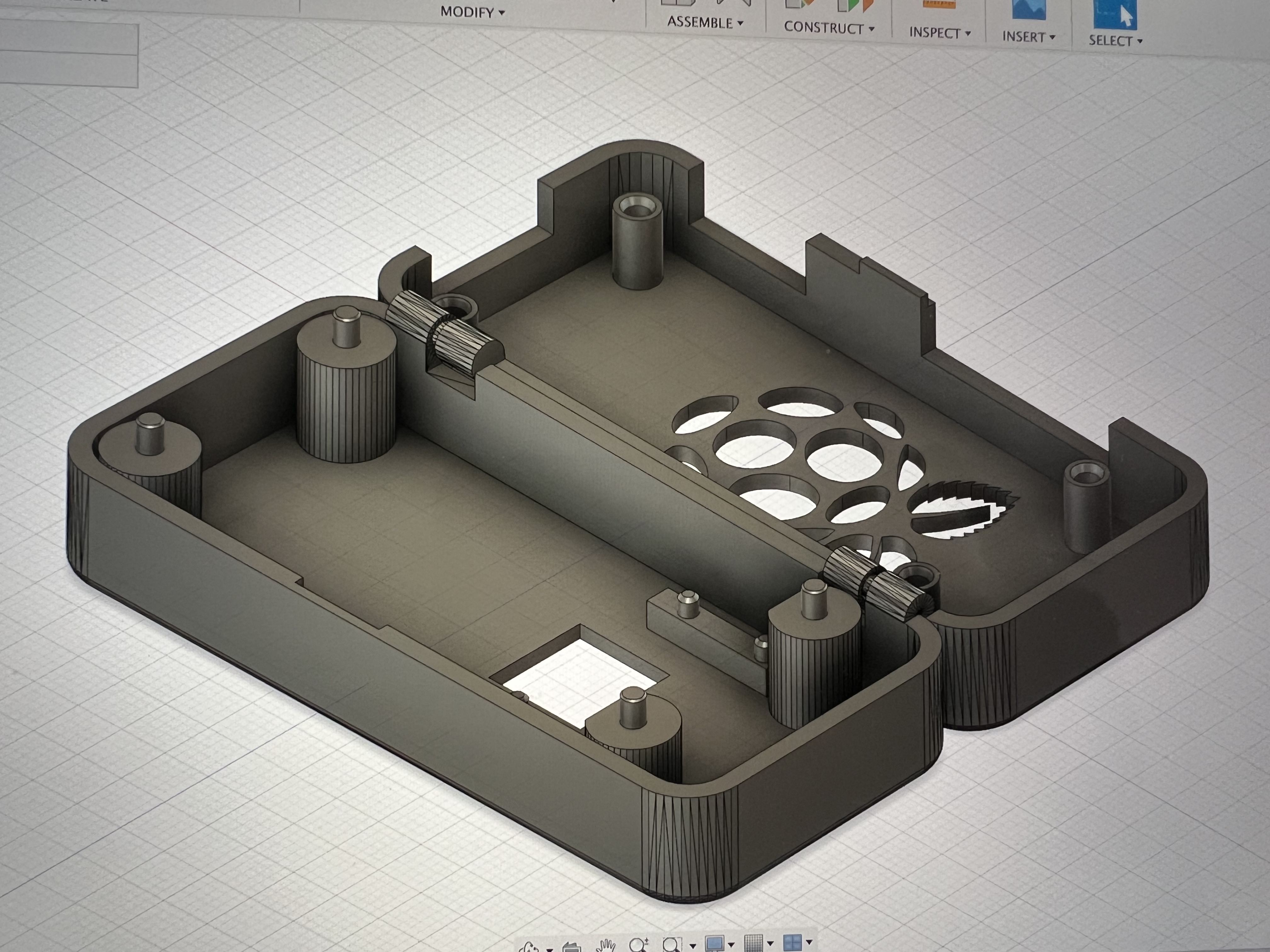Image resolution: width=1270 pixels, height=952 pixels.
Task: Expand arrow beside Viewports icon
Action: click(809, 942)
